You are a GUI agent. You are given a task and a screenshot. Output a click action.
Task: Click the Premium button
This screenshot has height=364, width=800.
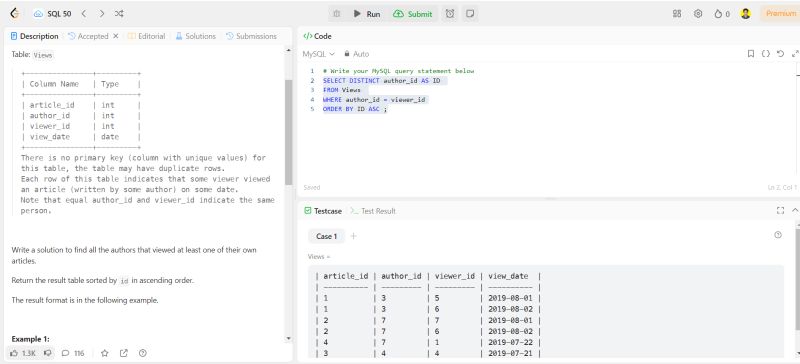[780, 14]
